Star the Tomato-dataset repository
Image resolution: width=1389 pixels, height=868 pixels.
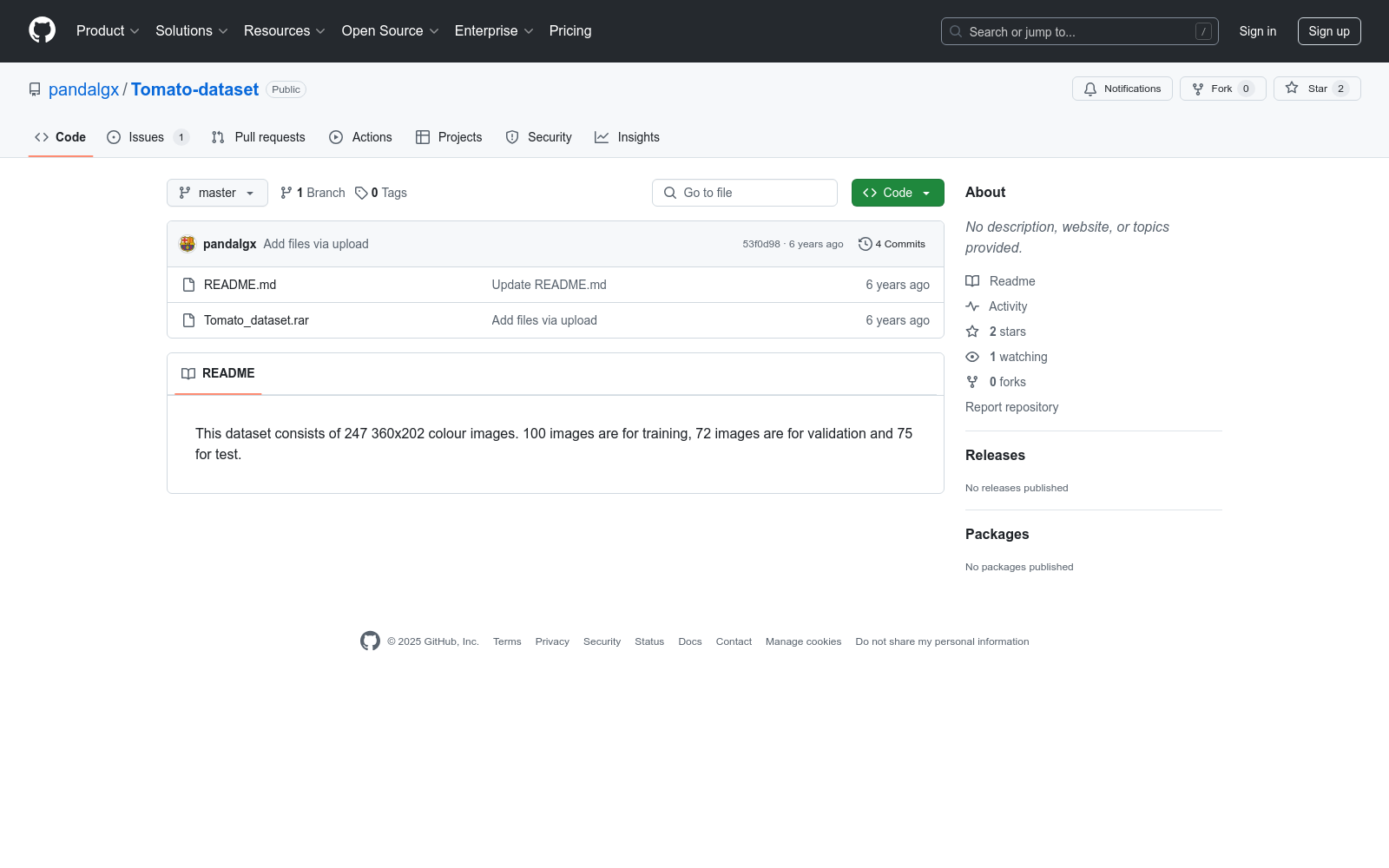tap(1317, 89)
